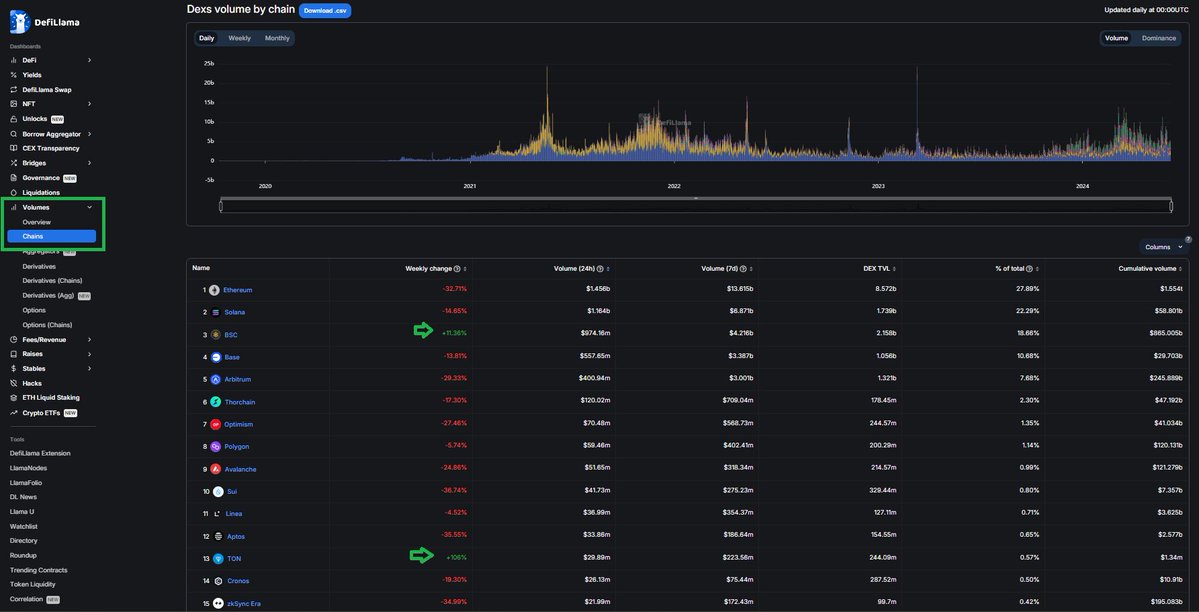
Task: Click the Base chain icon
Action: [216, 357]
